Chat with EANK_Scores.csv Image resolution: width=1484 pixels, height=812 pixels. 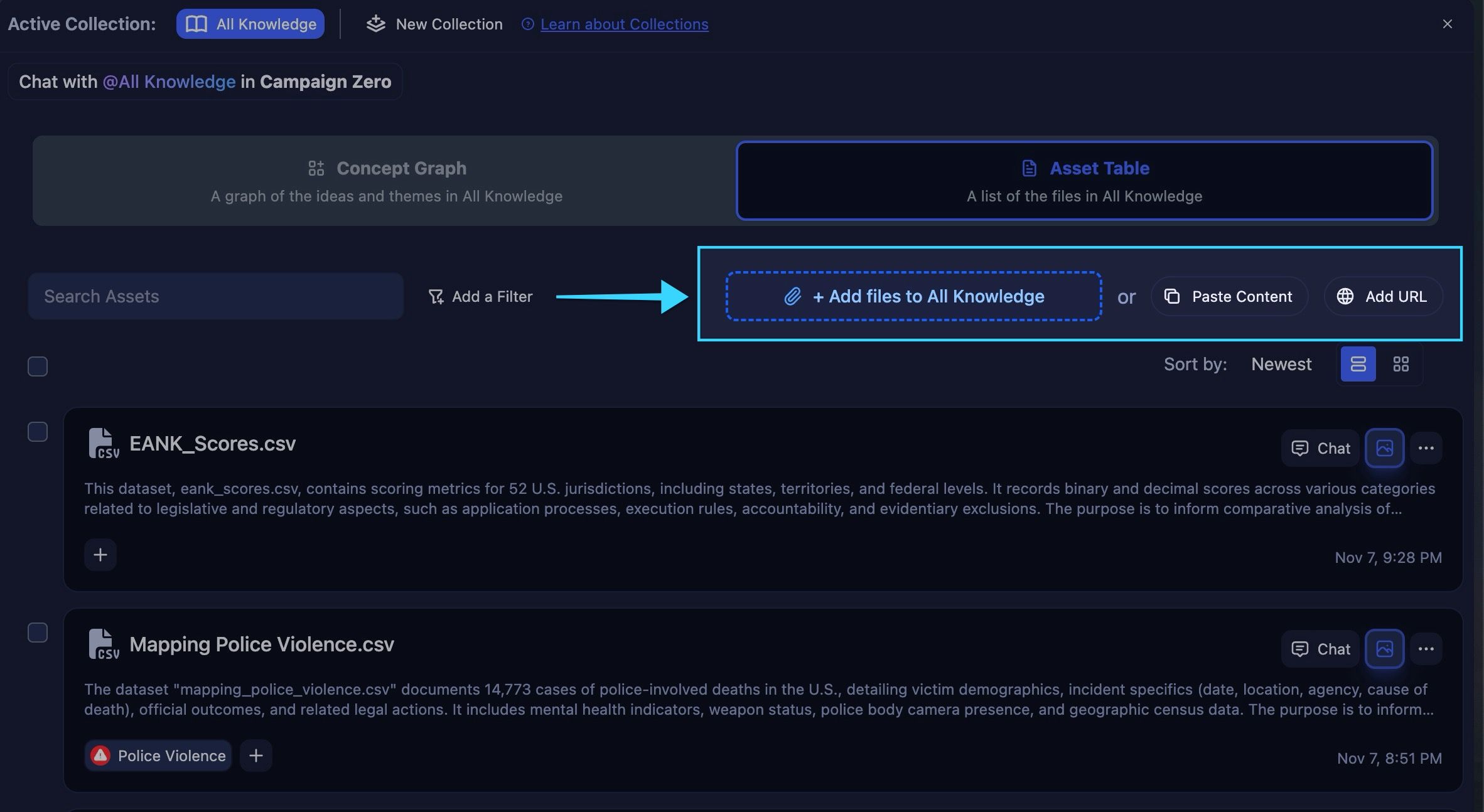click(1320, 448)
